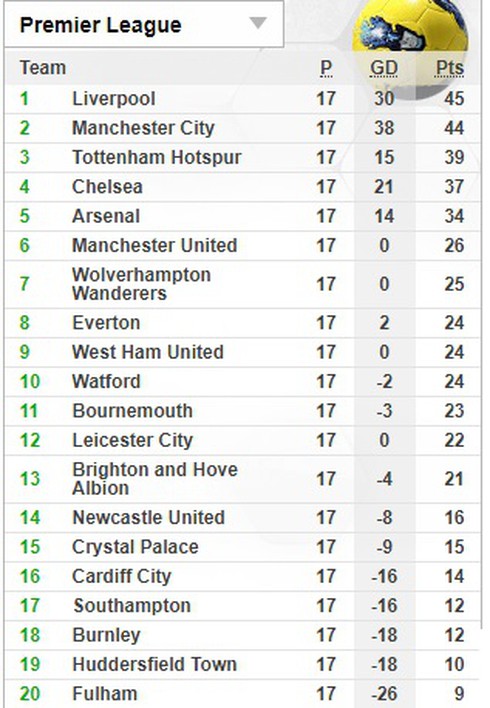Sort by the P column header

[326, 68]
